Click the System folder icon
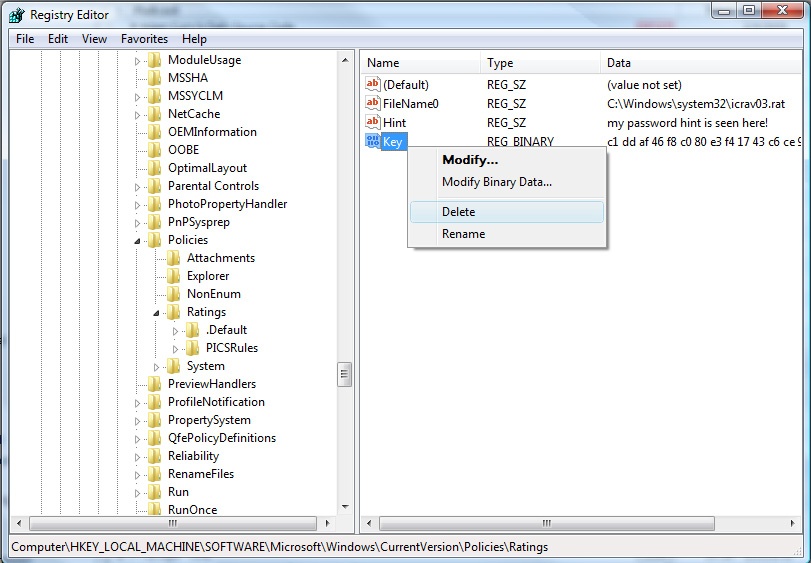This screenshot has width=811, height=563. tap(173, 366)
